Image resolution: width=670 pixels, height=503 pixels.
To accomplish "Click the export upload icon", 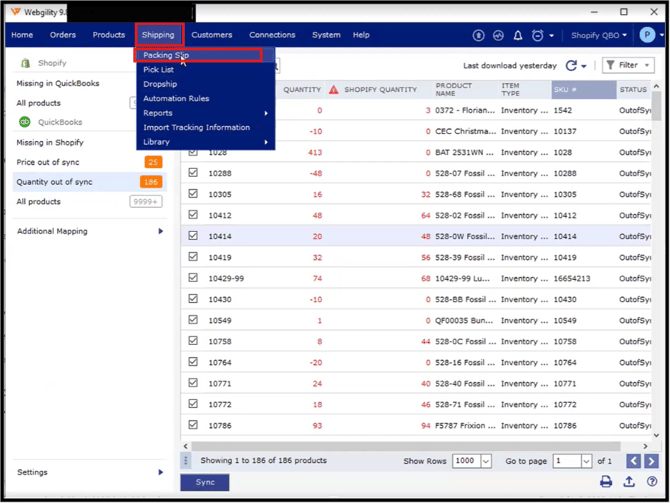I will point(629,482).
